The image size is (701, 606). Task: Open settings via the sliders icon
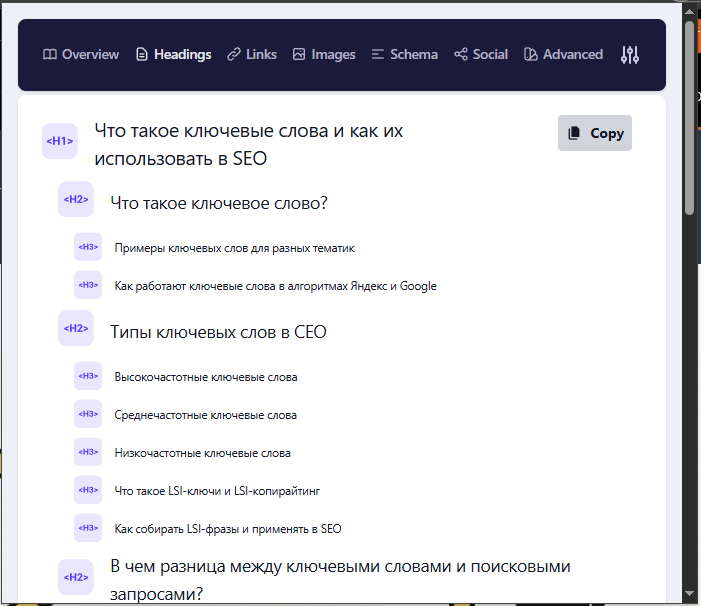629,55
